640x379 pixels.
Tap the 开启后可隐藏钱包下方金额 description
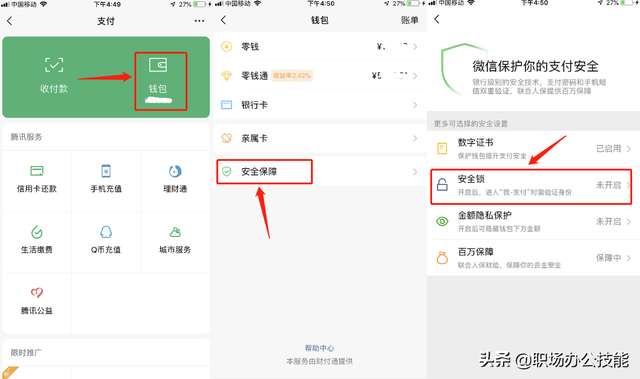(499, 228)
